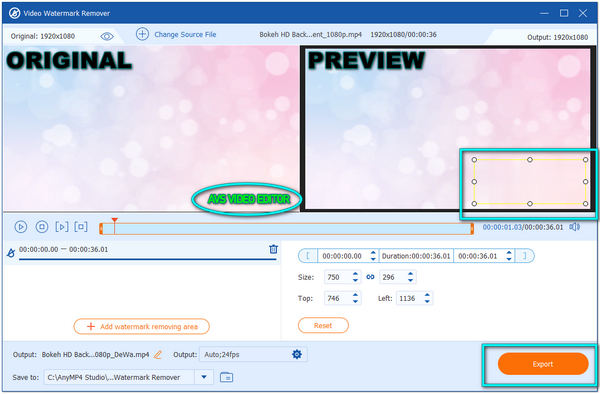Click the Top value field 746
The width and height of the screenshot is (600, 394).
[337, 298]
